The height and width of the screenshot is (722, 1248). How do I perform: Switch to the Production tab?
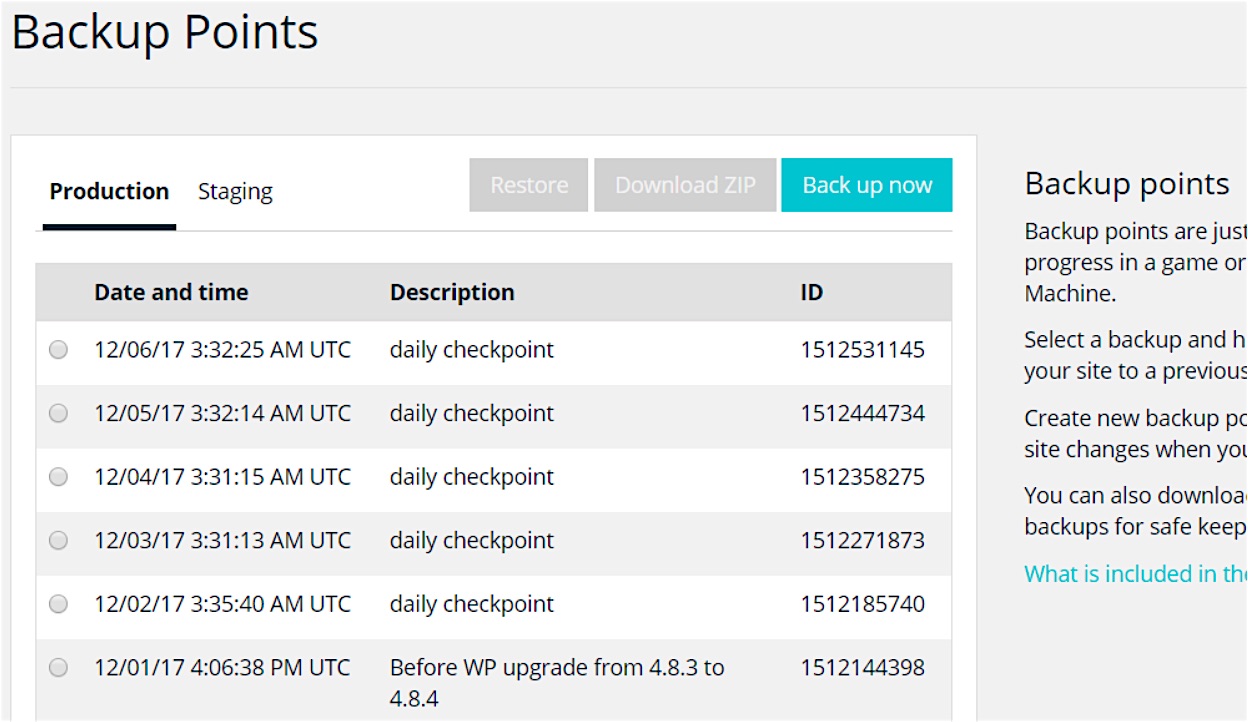(x=109, y=191)
